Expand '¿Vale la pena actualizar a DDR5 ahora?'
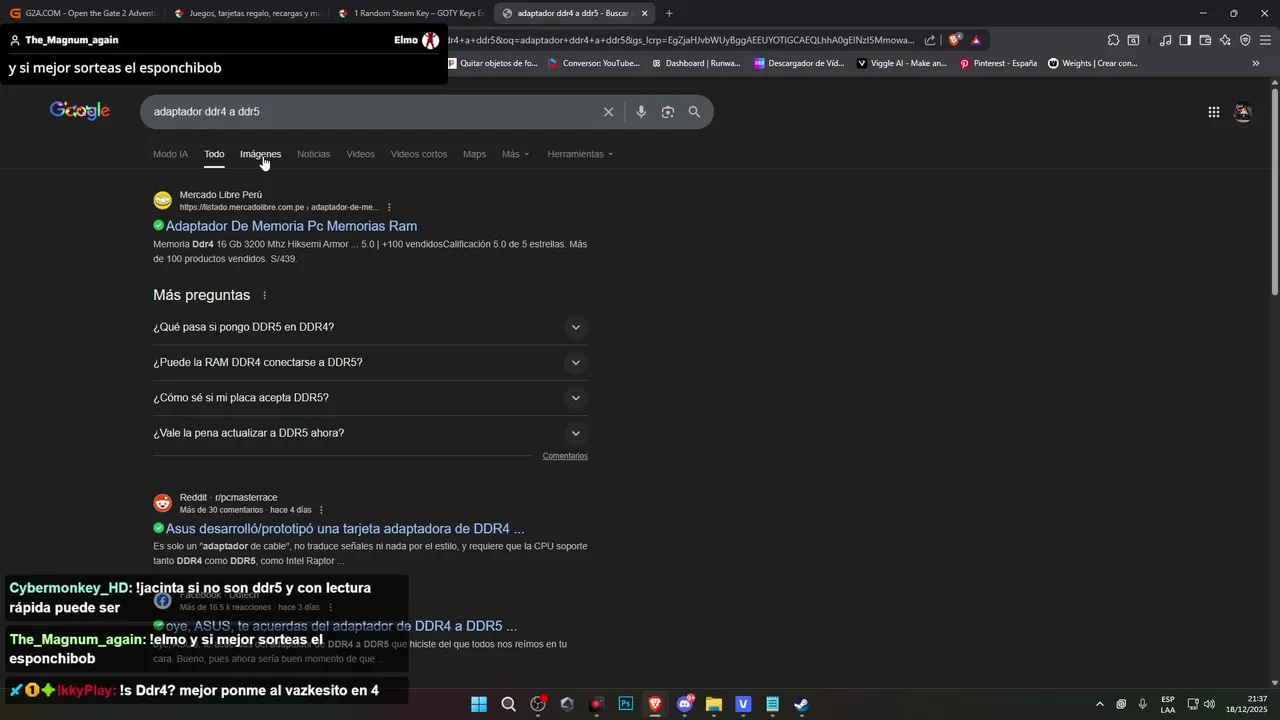 coord(370,433)
